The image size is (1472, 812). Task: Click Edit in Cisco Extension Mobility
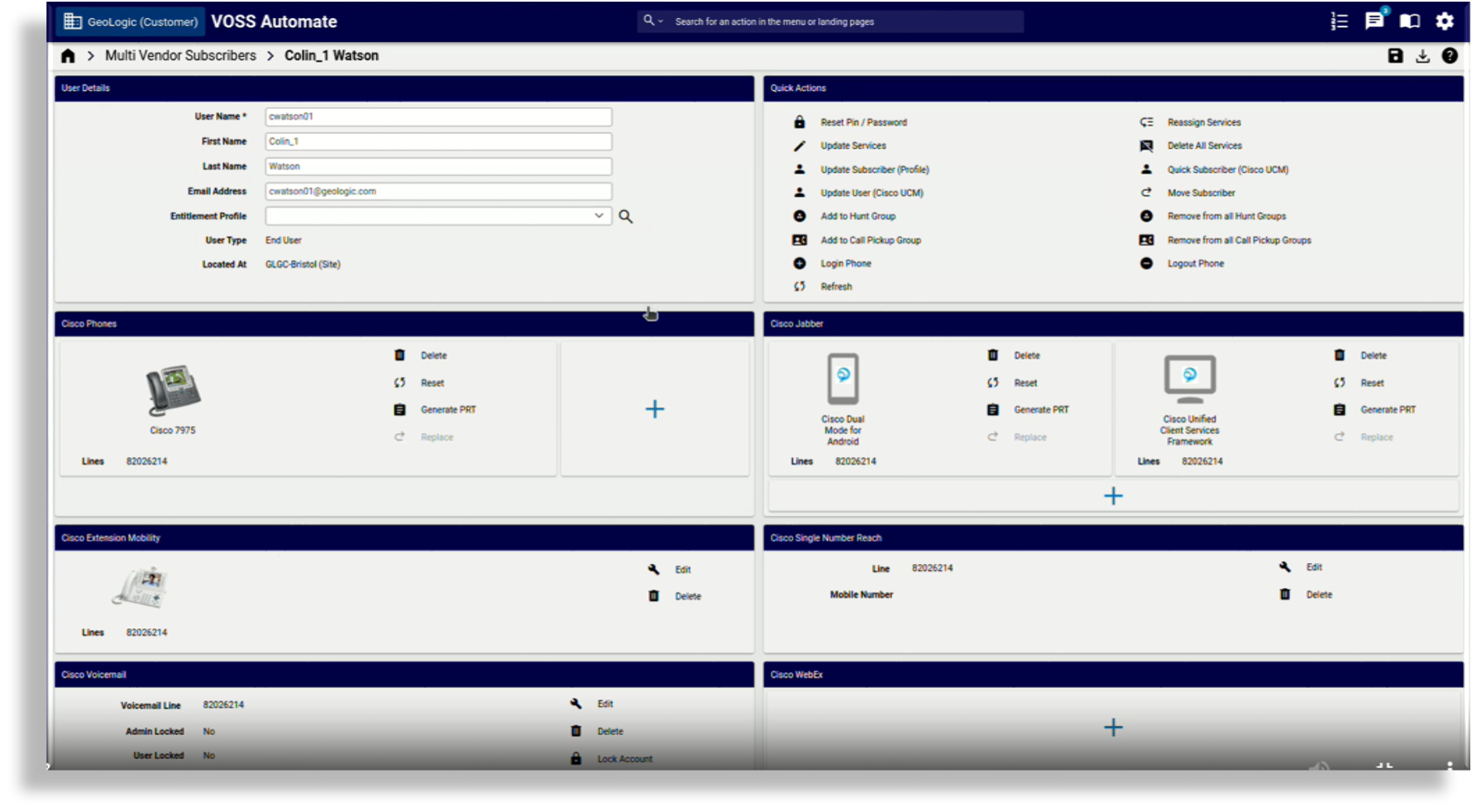[x=682, y=570]
